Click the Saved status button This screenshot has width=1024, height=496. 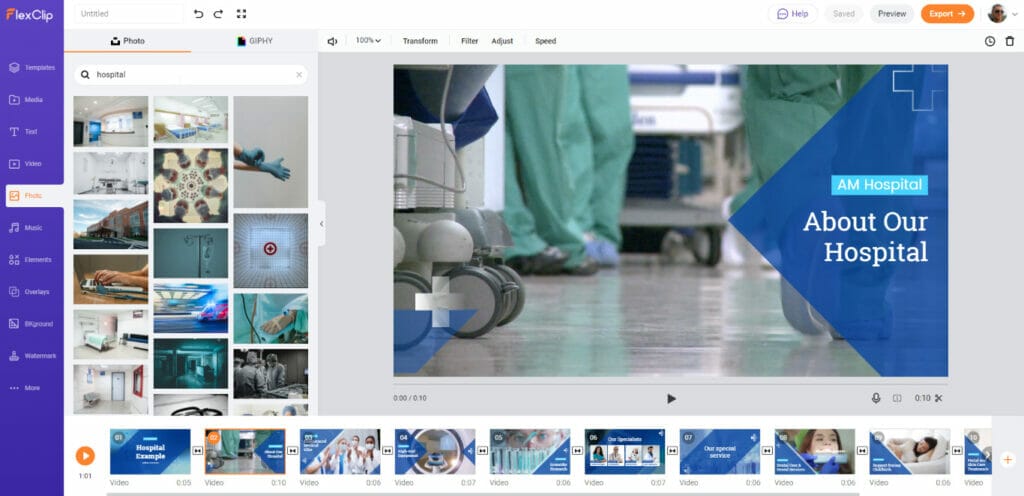844,14
